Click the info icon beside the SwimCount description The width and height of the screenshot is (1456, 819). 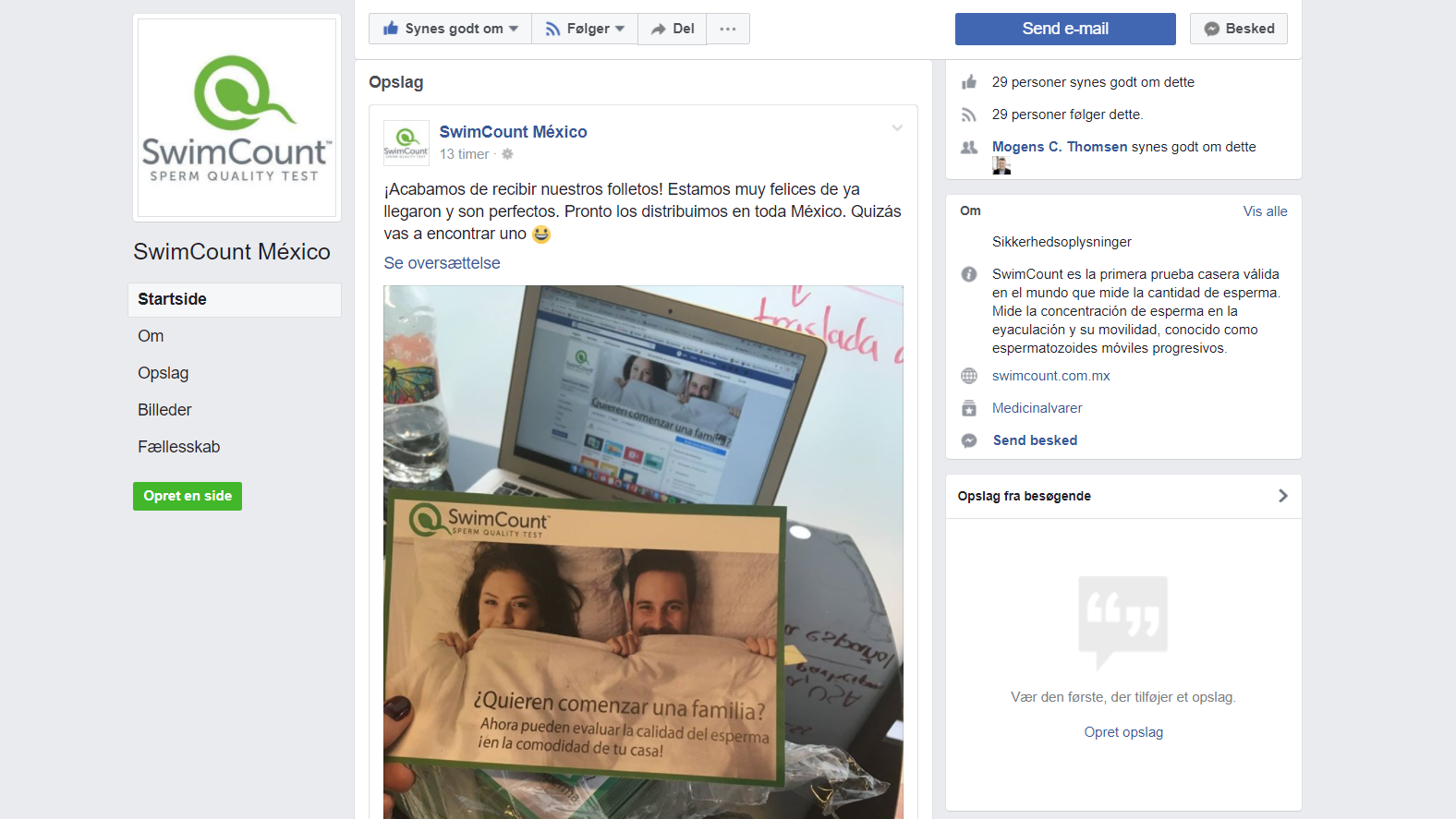pyautogui.click(x=969, y=274)
